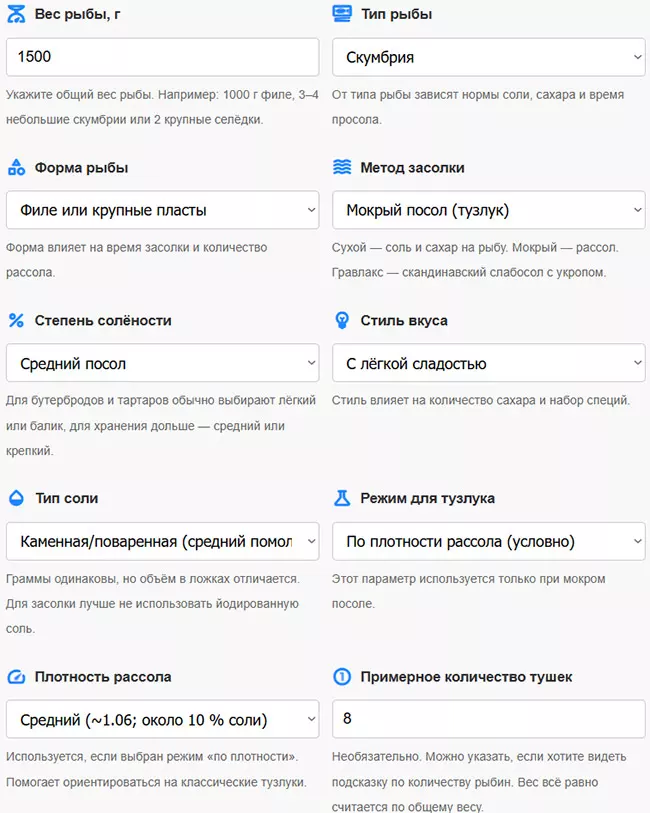This screenshot has width=650, height=813.
Task: Click the info icon near «Примерное количество тушек»
Action: pyautogui.click(x=342, y=677)
